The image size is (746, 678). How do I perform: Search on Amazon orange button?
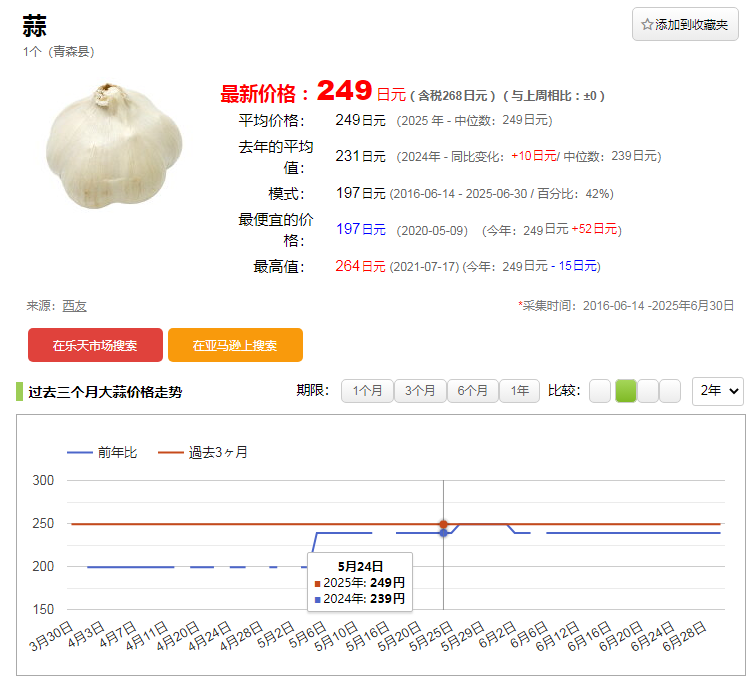(x=235, y=345)
